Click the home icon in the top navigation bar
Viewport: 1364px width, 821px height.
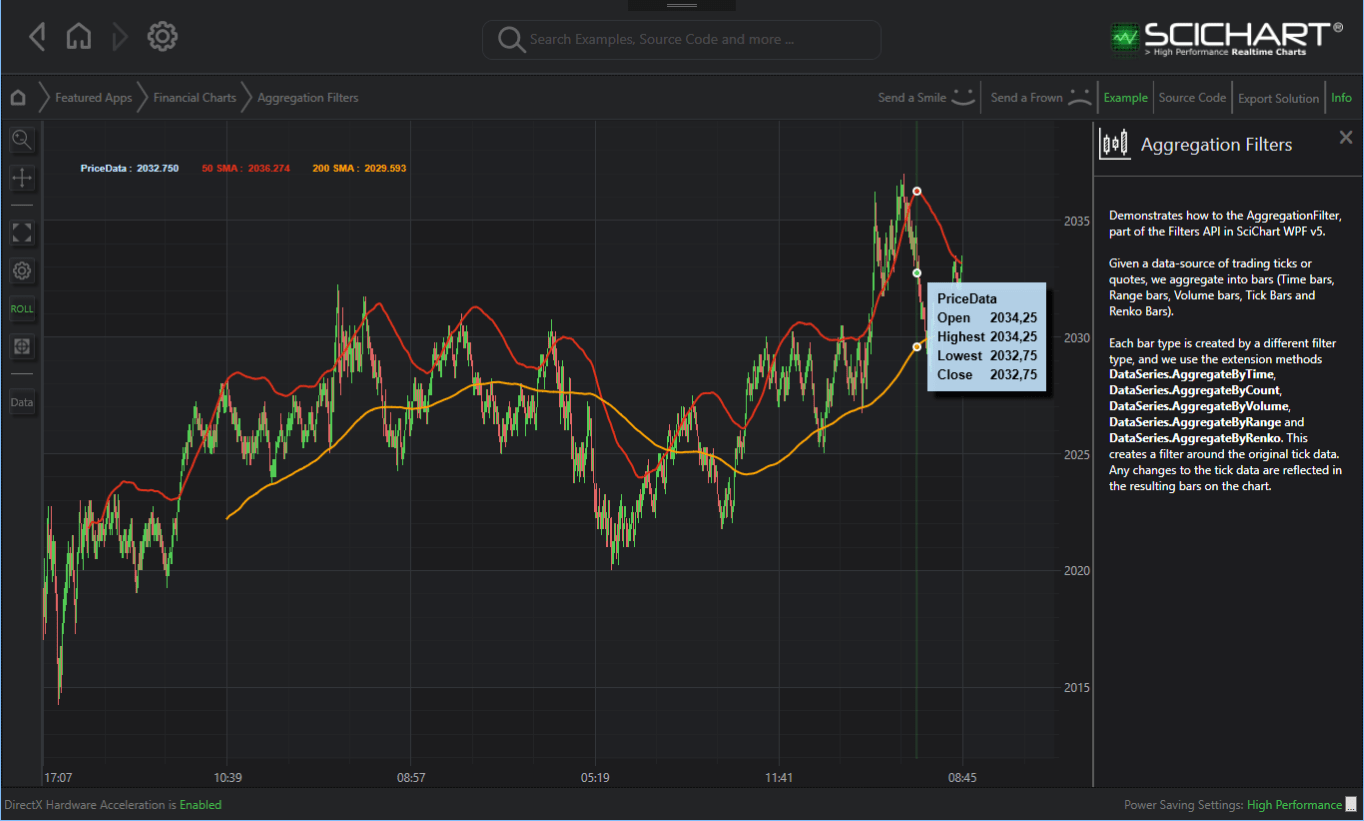(78, 36)
